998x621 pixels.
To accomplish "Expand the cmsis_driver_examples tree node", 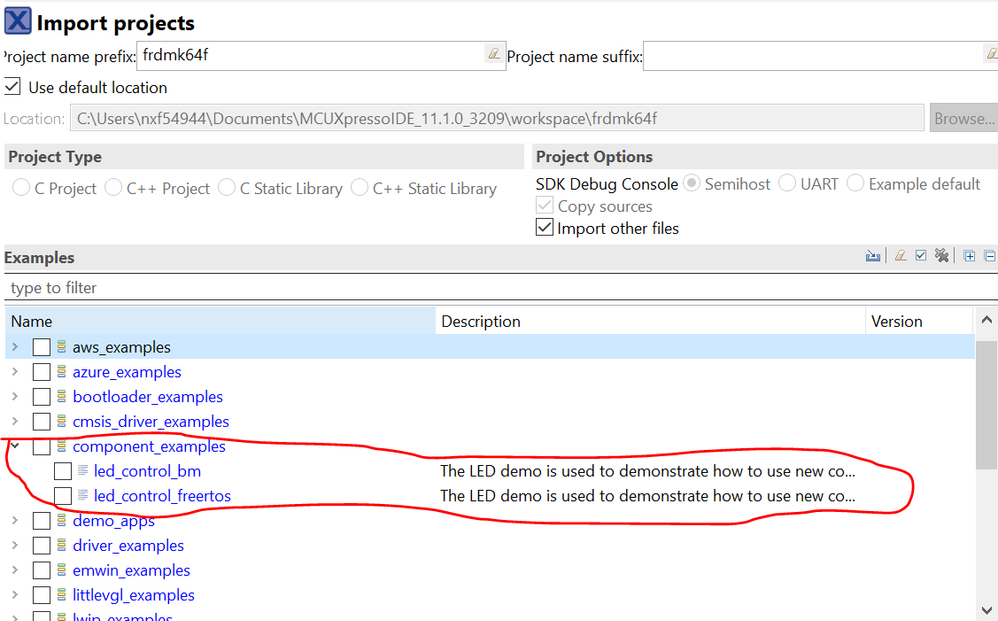I will (15, 421).
